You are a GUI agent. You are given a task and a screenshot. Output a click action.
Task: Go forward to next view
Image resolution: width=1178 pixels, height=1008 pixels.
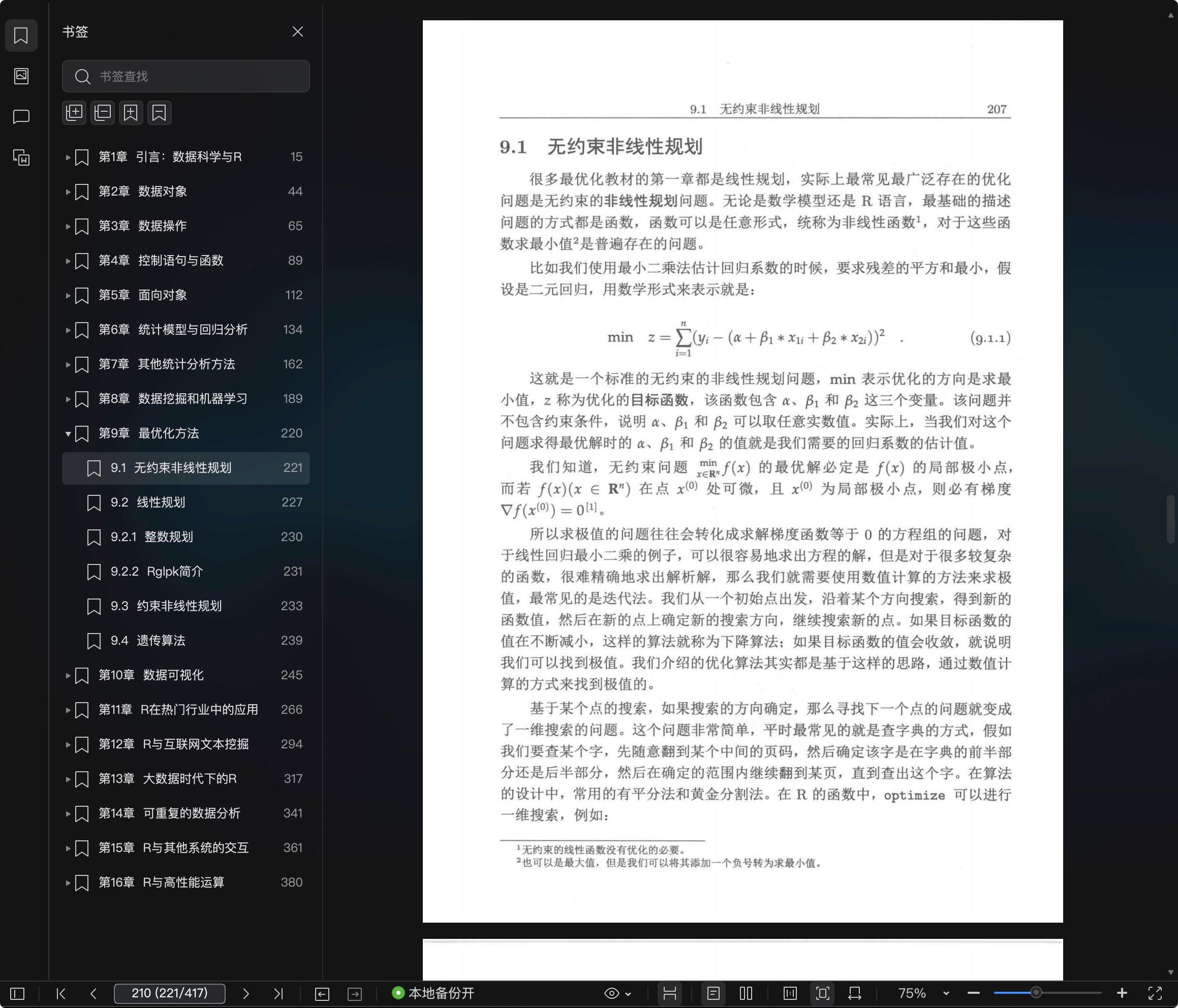355,994
